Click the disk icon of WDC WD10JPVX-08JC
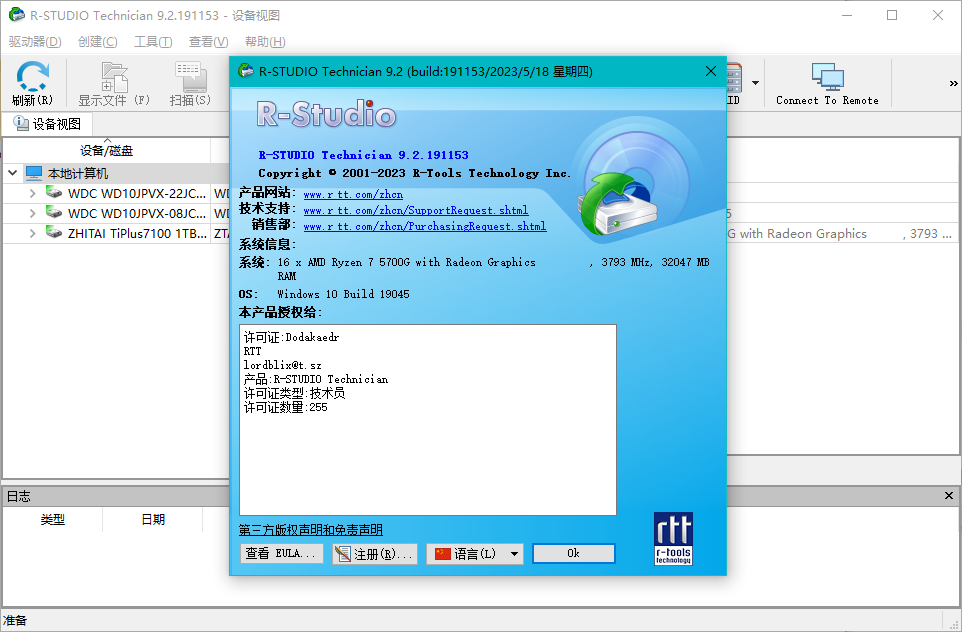962x632 pixels. click(x=55, y=212)
